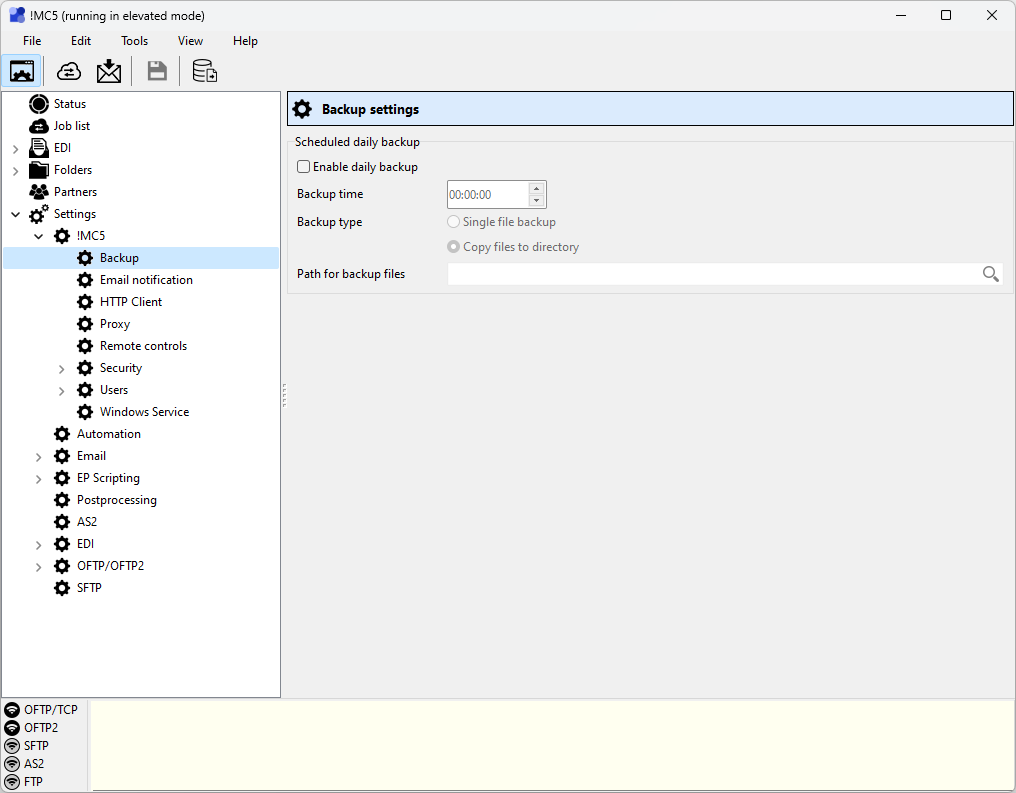The height and width of the screenshot is (793, 1016).
Task: Open the File menu
Action: [32, 41]
